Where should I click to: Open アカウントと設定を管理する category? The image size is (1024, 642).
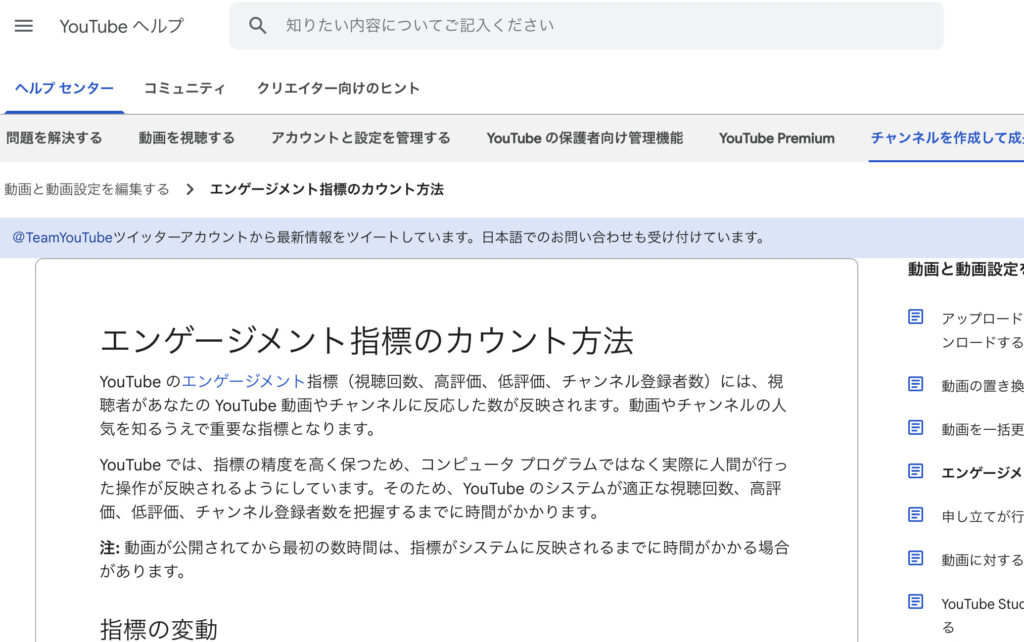[360, 138]
